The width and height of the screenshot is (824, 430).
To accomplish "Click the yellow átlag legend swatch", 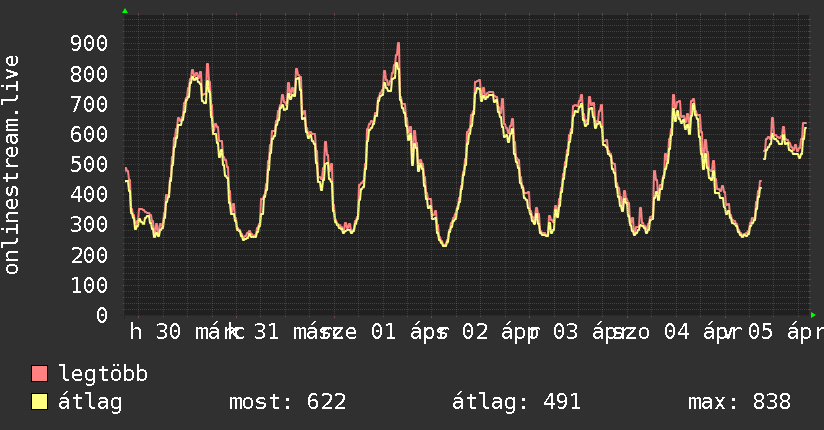I will [x=40, y=402].
